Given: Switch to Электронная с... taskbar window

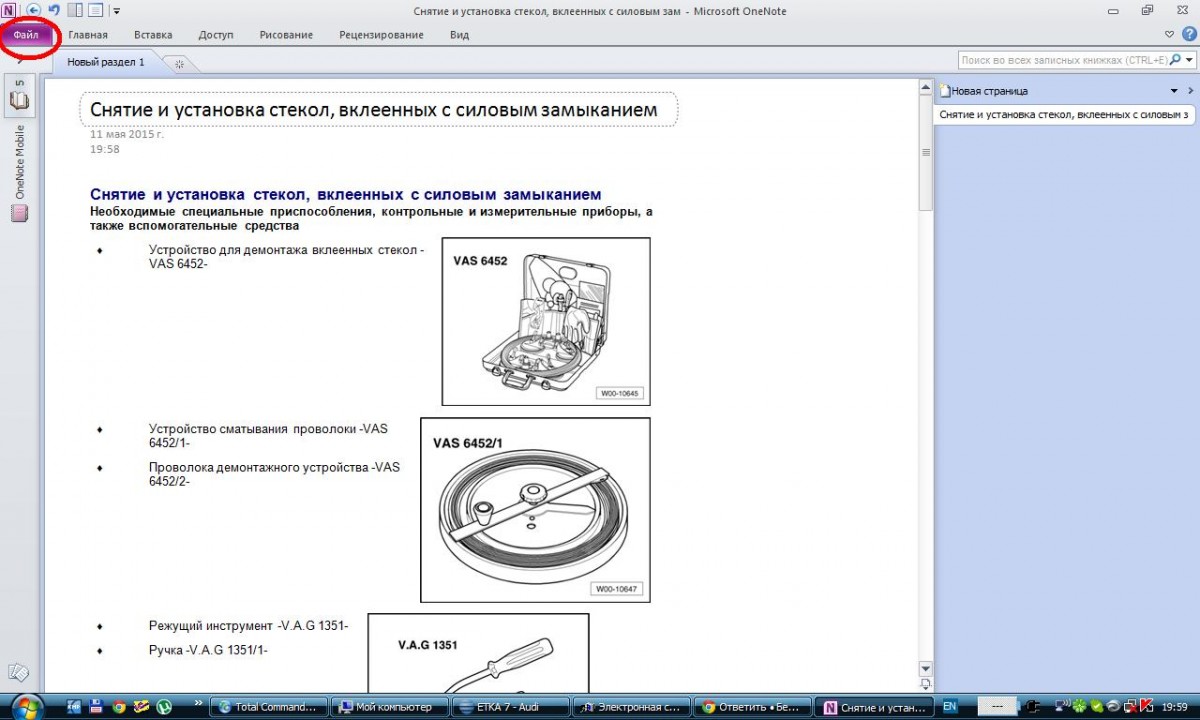Looking at the screenshot, I should 631,706.
